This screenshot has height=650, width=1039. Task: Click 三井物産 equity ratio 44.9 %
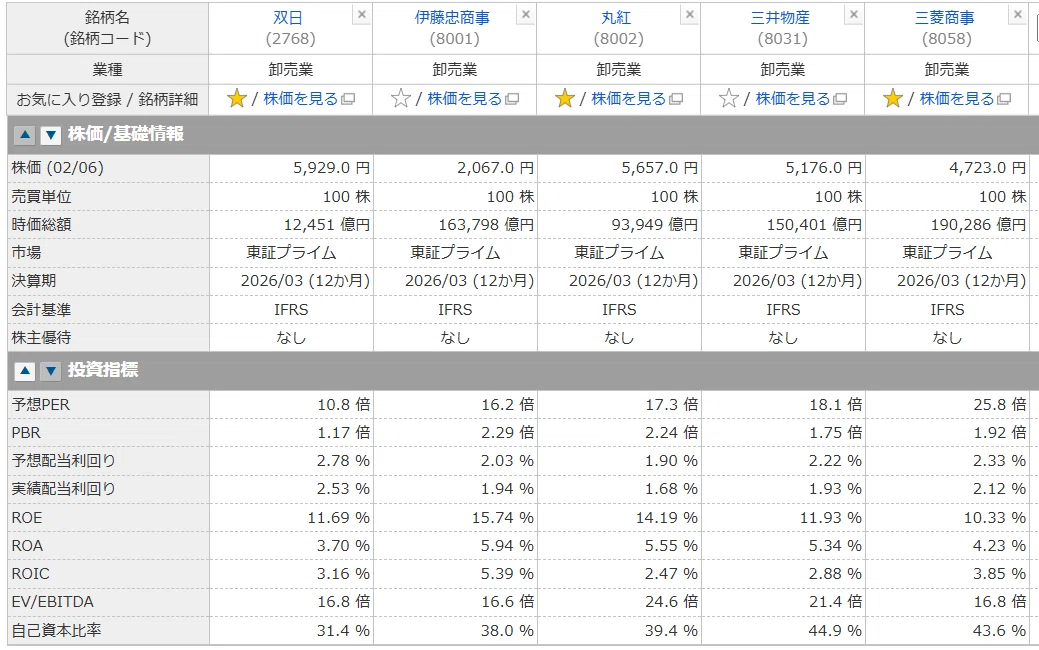(835, 630)
